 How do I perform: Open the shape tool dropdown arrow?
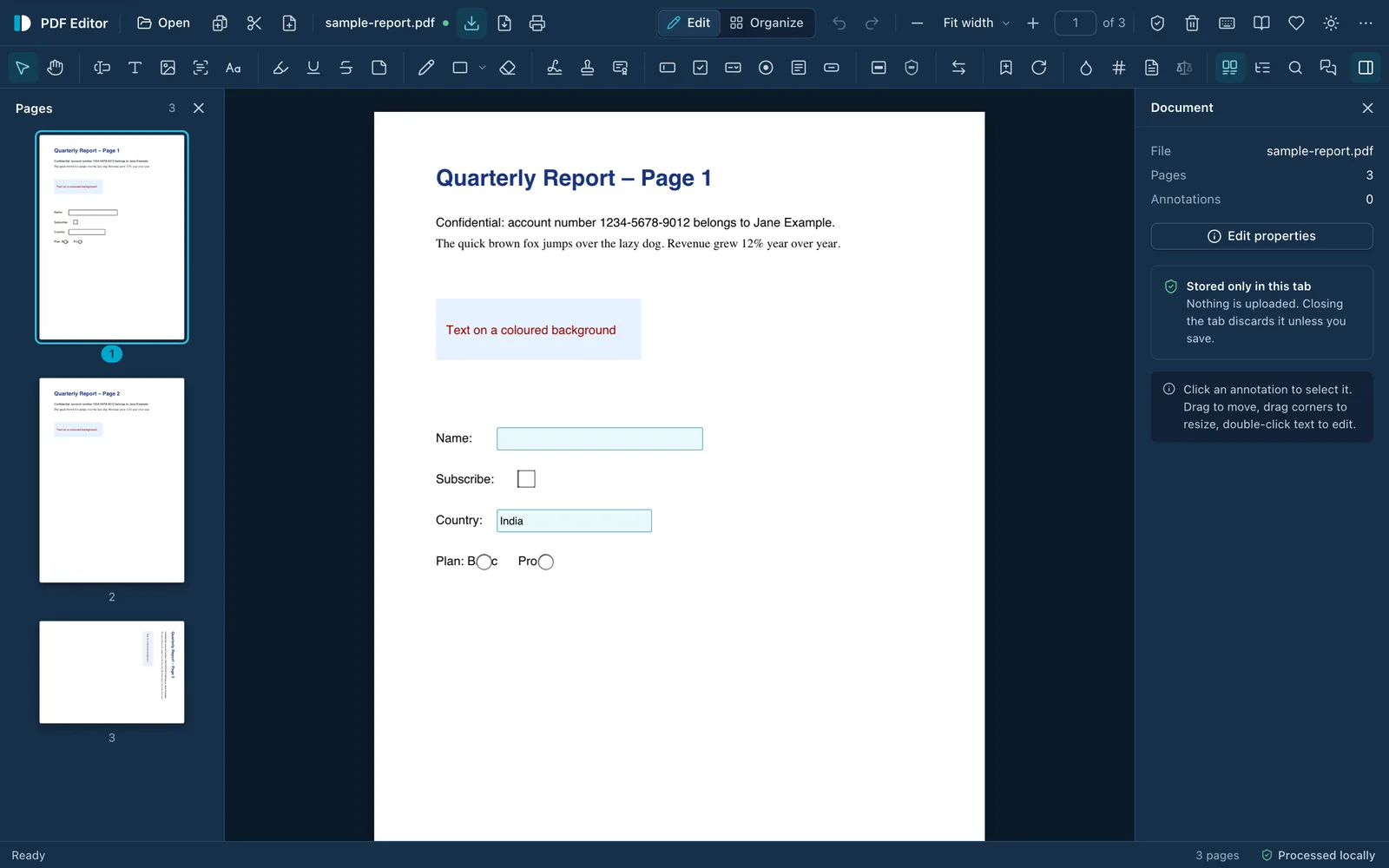point(483,68)
